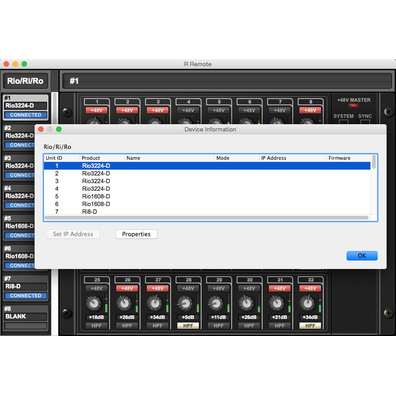The image size is (396, 396).
Task: Select Unit ID 7 Ri8-D row
Action: coord(207,212)
